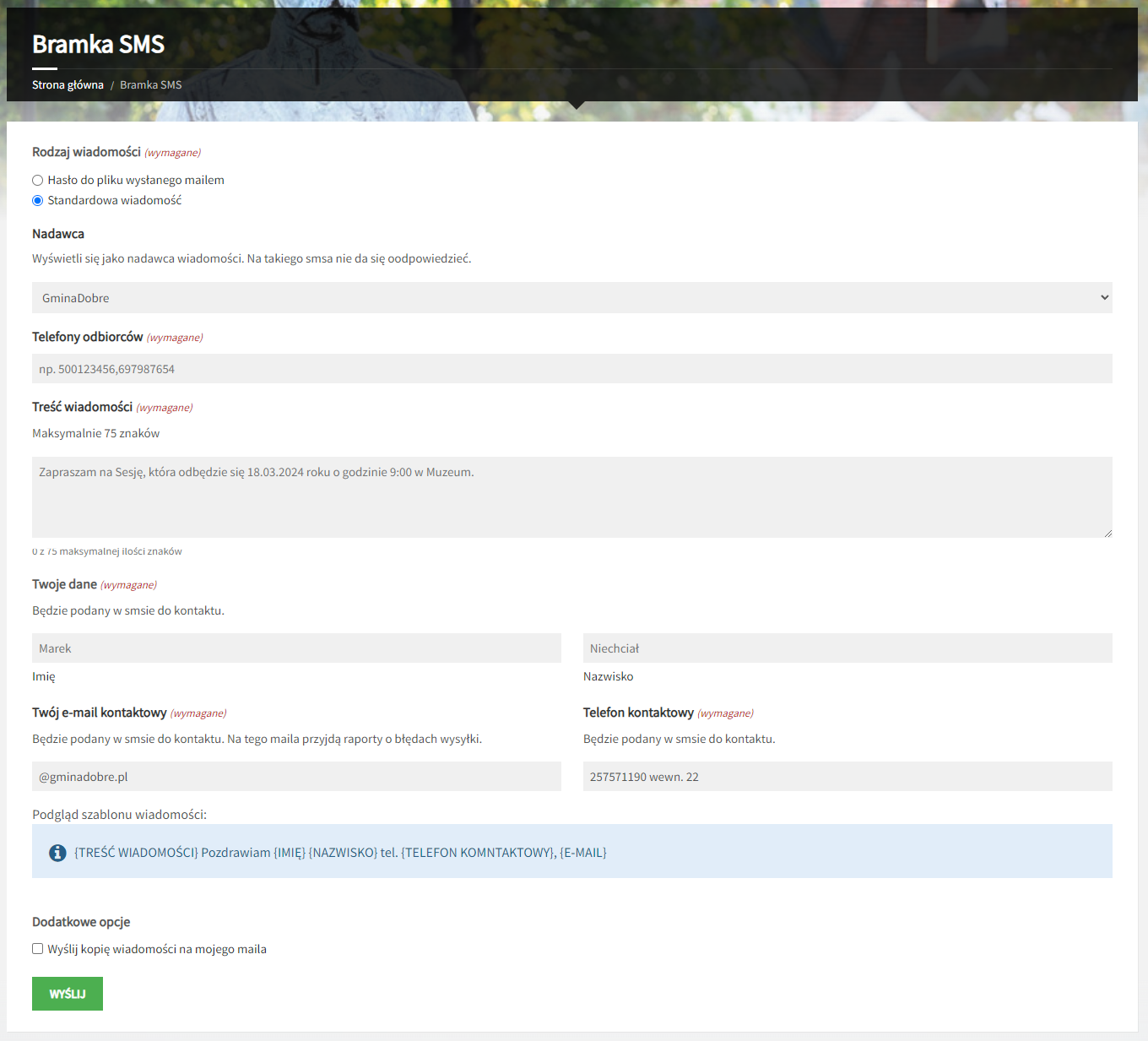Click the 'Bramka SMS' page heading

tap(98, 44)
